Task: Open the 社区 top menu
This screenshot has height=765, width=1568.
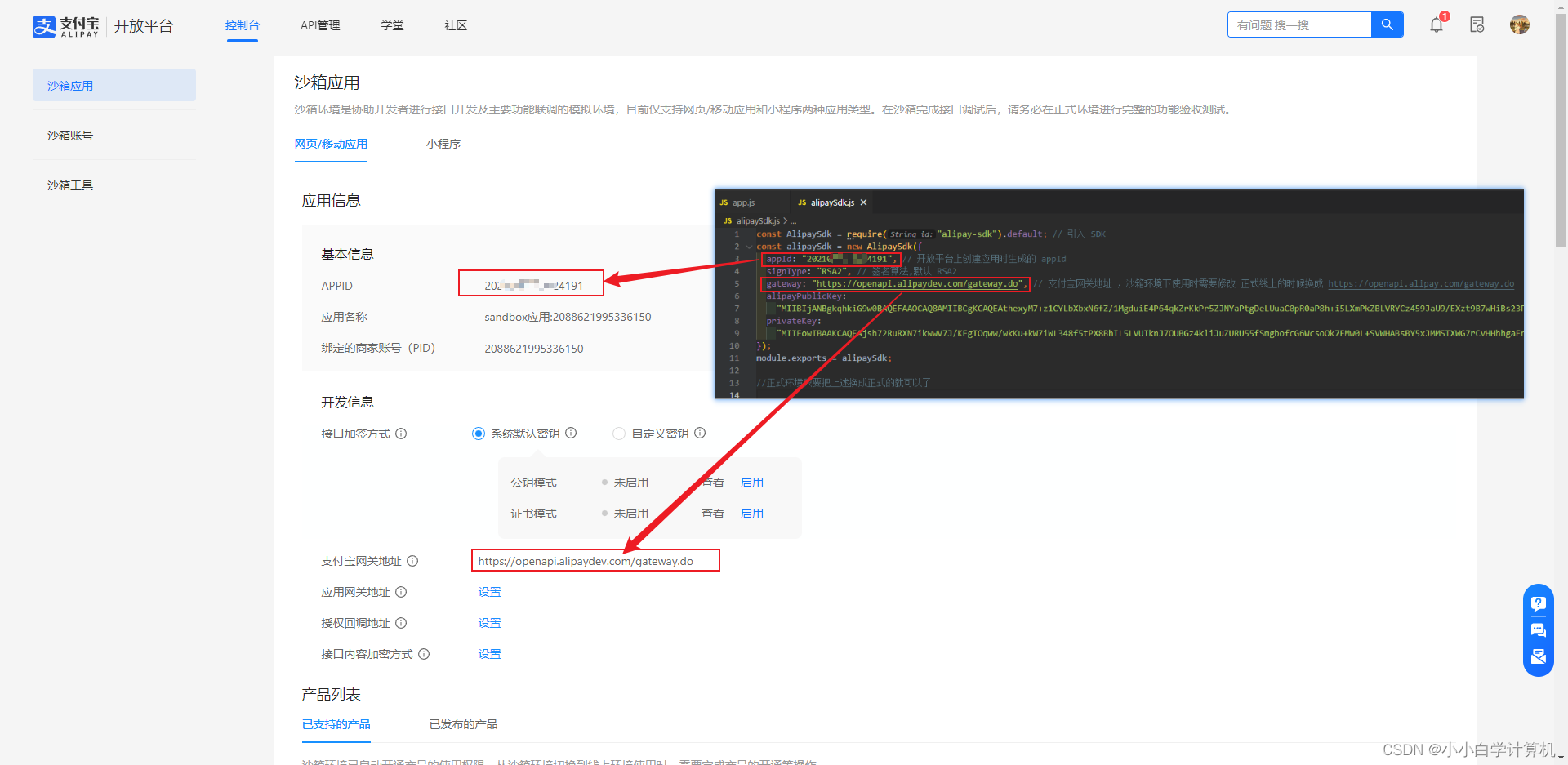Action: click(456, 25)
